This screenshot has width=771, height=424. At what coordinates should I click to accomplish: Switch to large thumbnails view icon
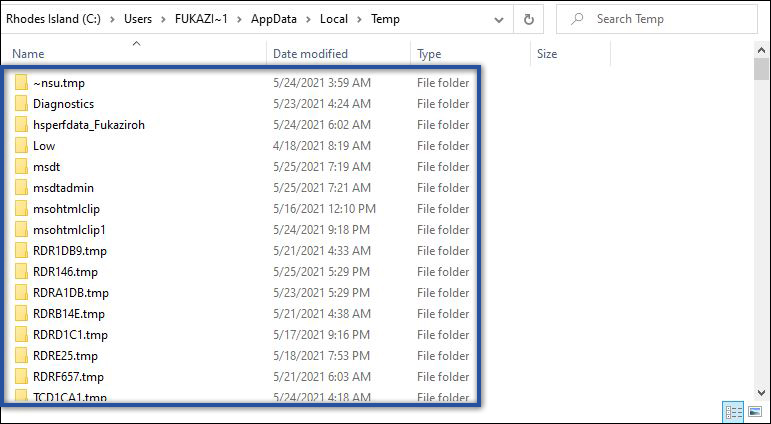click(755, 412)
